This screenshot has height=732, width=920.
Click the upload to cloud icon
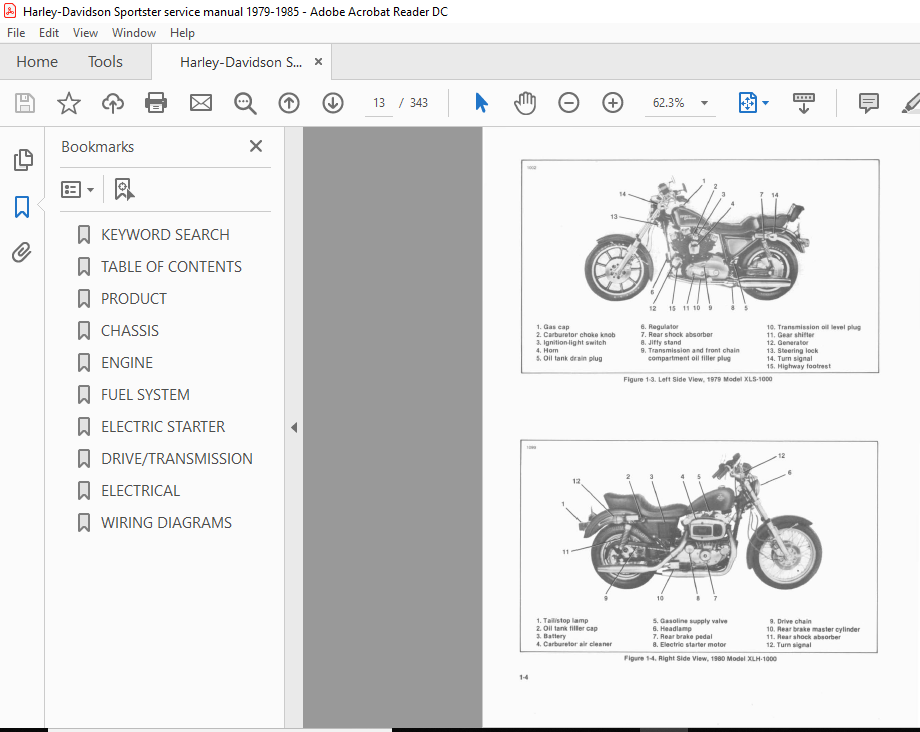pyautogui.click(x=113, y=103)
